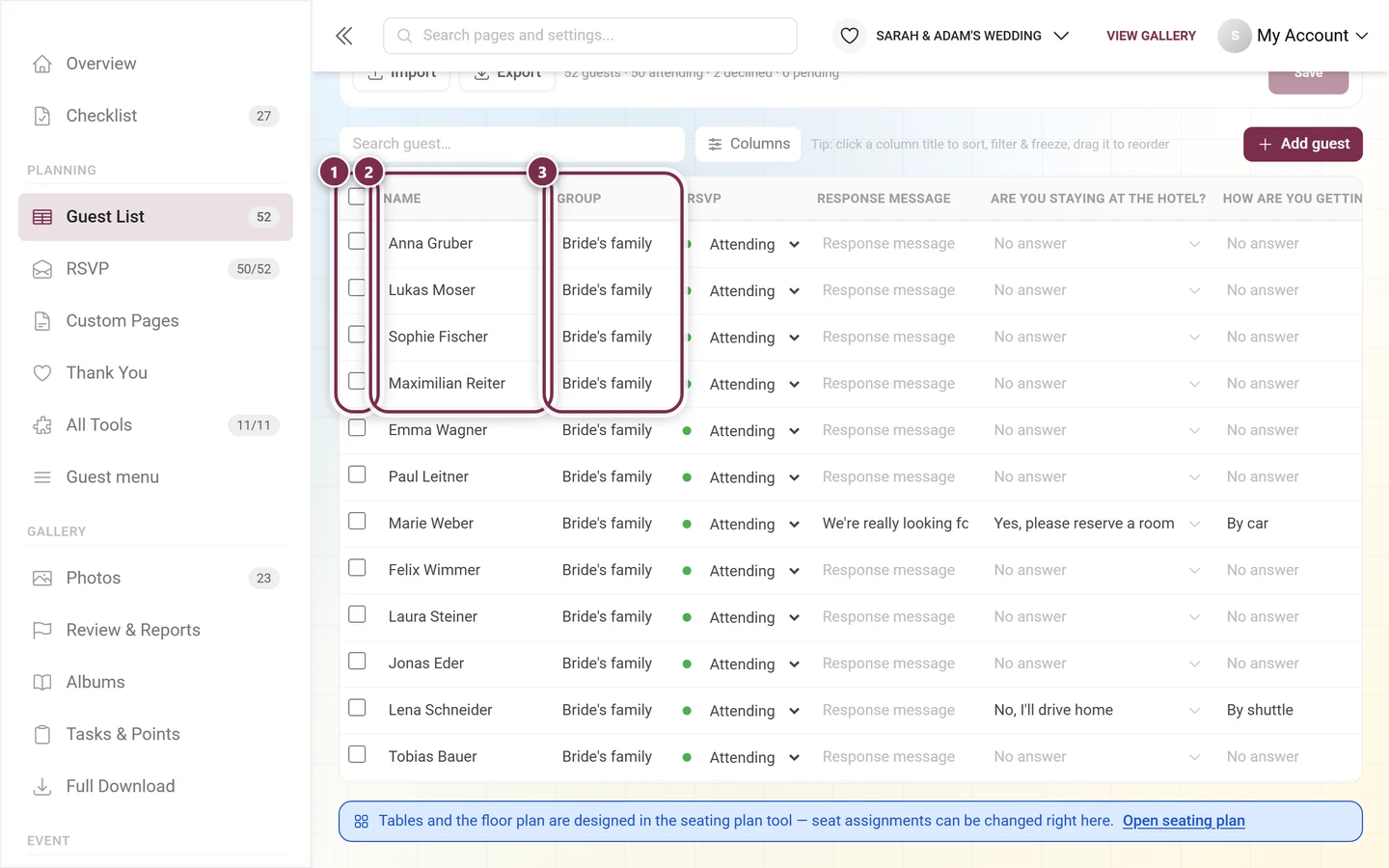Click the Full Download arrow icon

tap(42, 787)
